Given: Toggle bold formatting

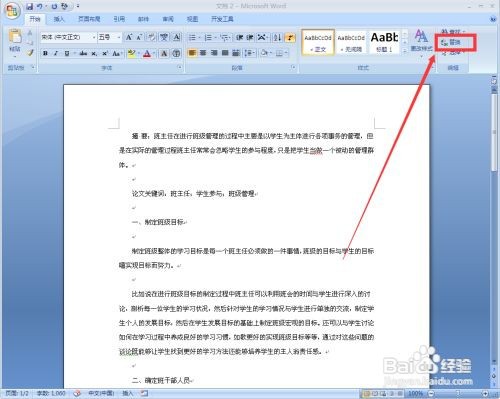Looking at the screenshot, I should [x=45, y=53].
